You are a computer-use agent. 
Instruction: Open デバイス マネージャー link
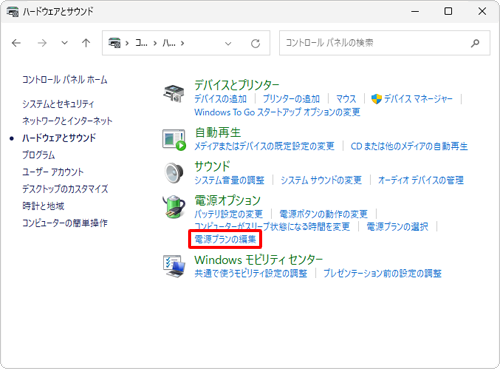(418, 99)
